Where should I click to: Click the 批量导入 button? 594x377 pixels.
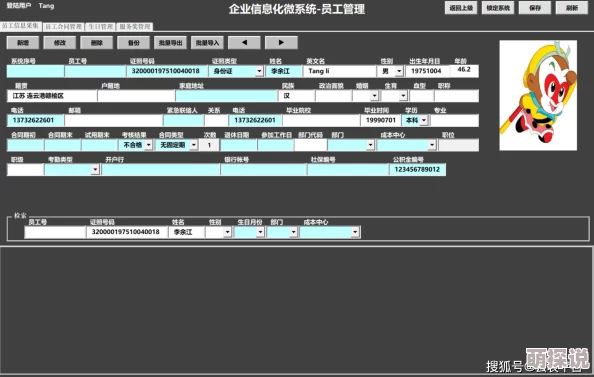coord(207,42)
